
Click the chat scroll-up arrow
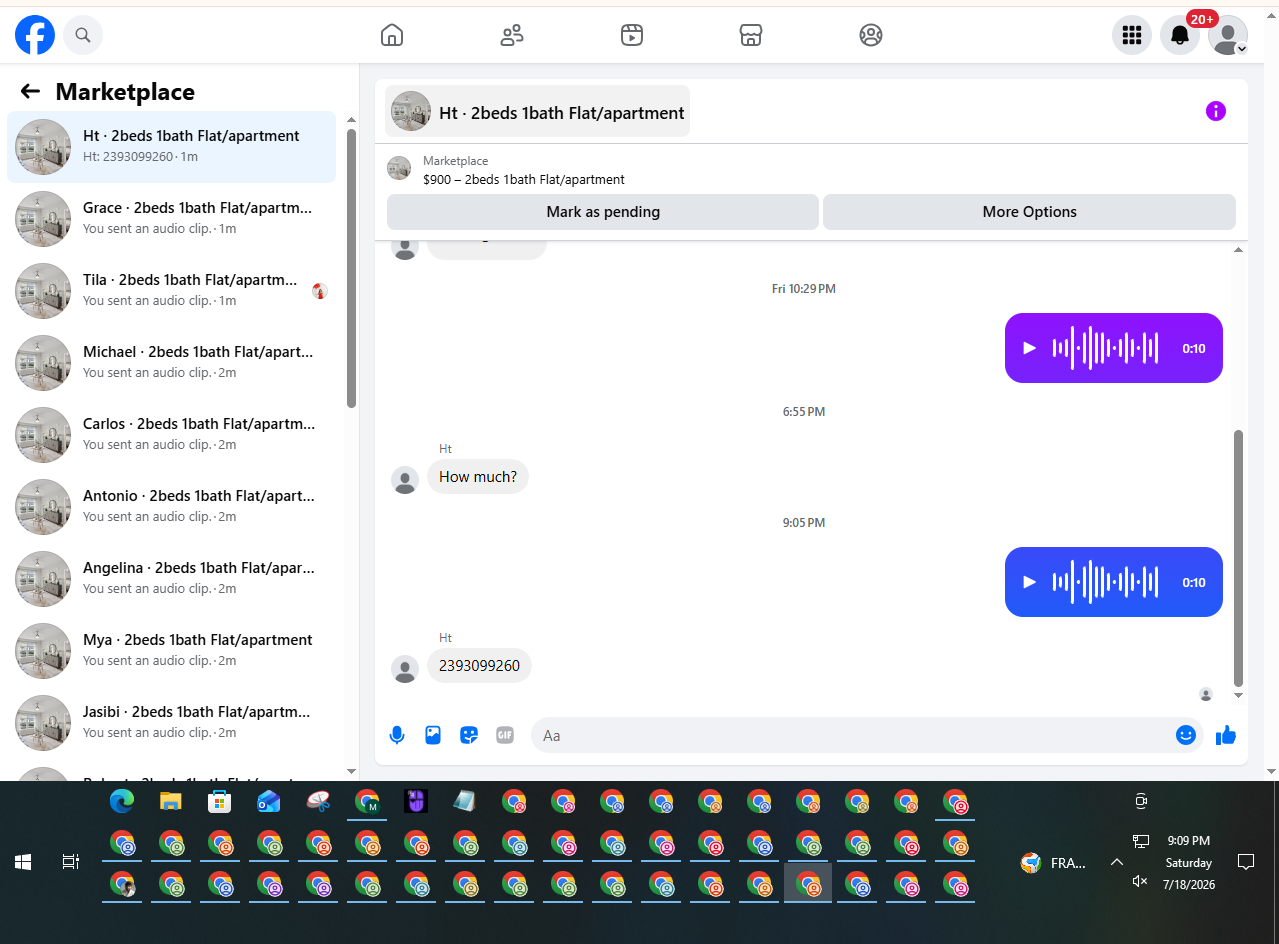point(1239,249)
